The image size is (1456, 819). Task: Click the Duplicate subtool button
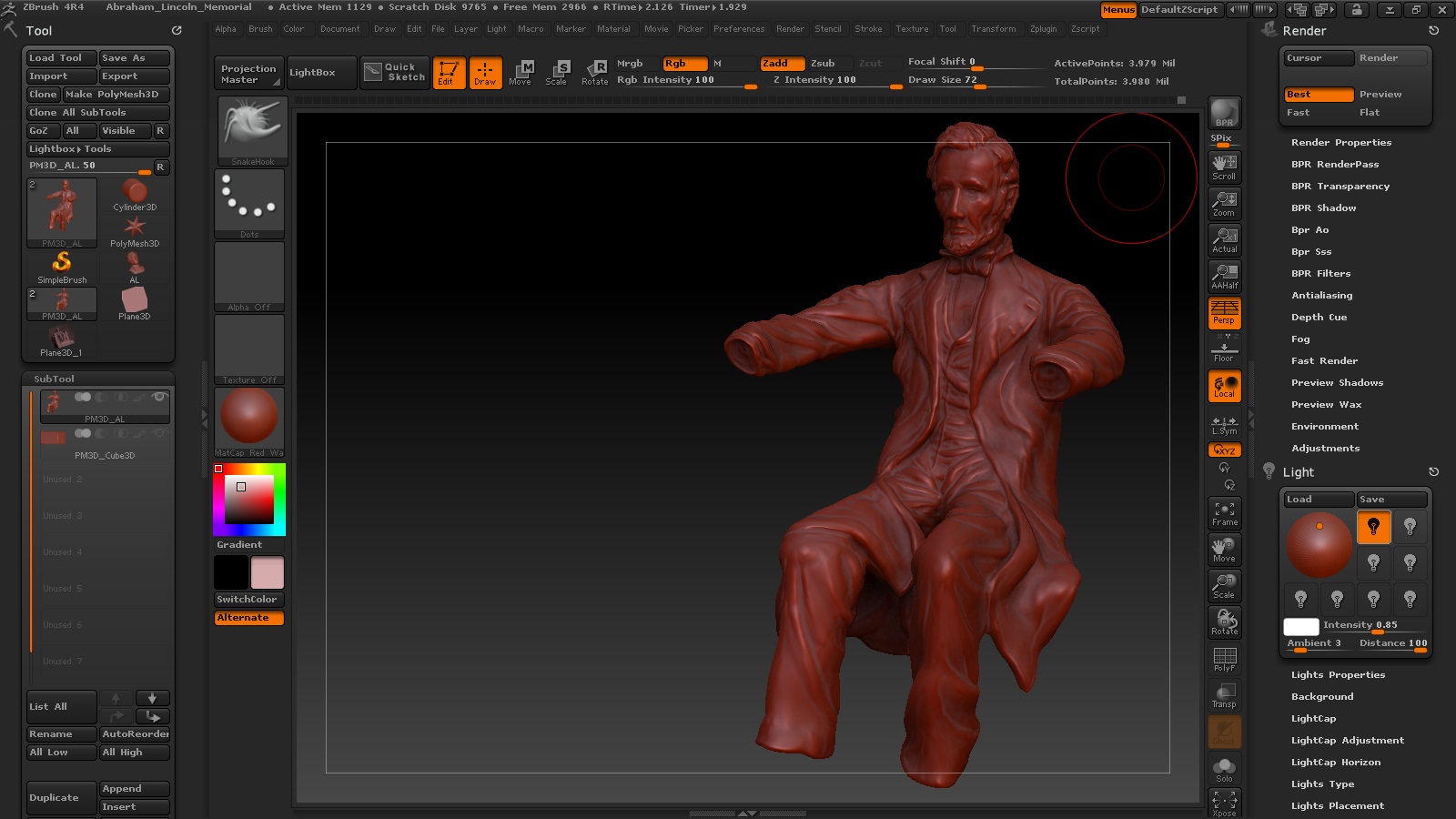61,798
